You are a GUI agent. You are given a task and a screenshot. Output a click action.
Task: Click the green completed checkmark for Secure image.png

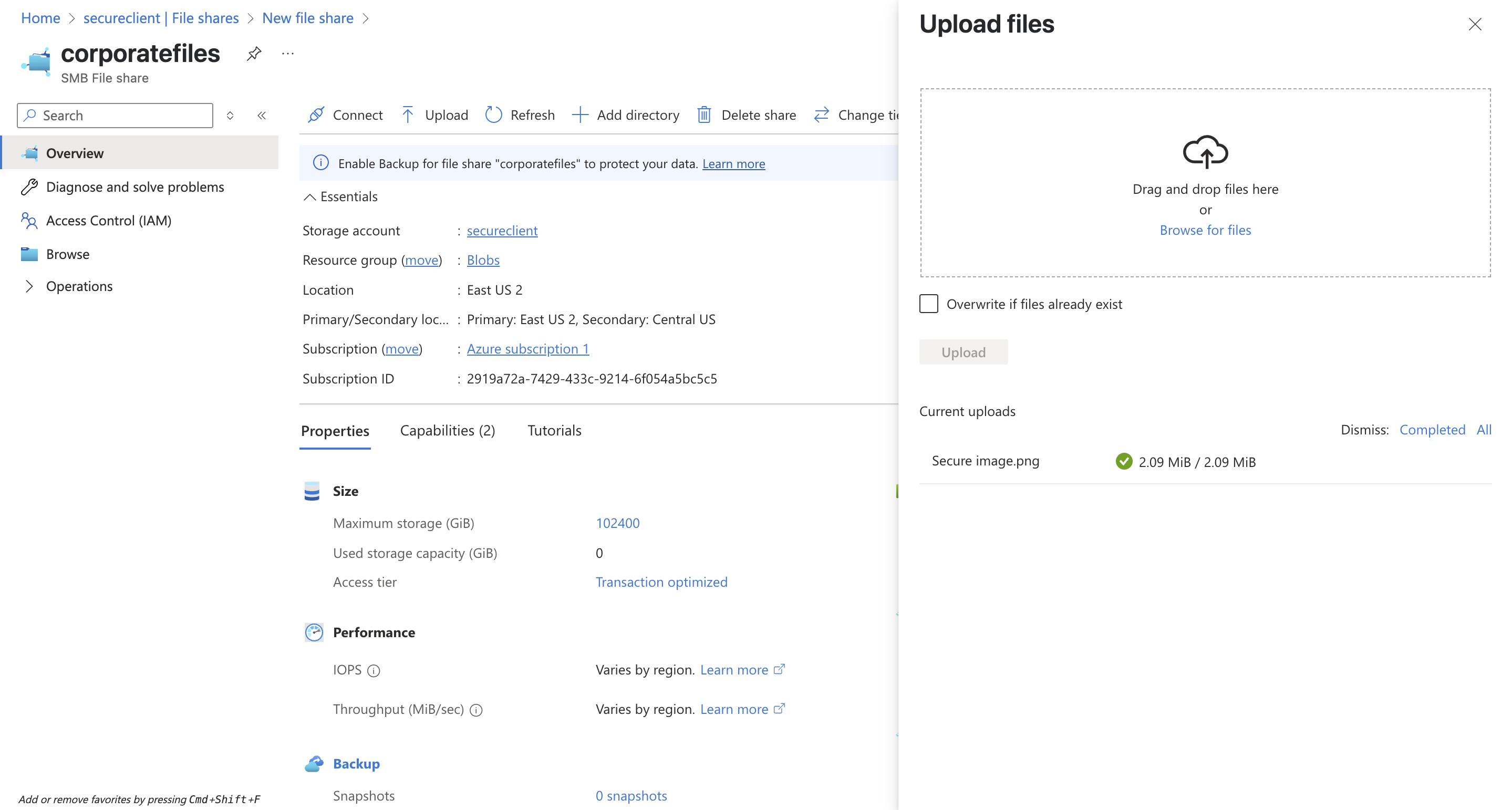(x=1124, y=461)
